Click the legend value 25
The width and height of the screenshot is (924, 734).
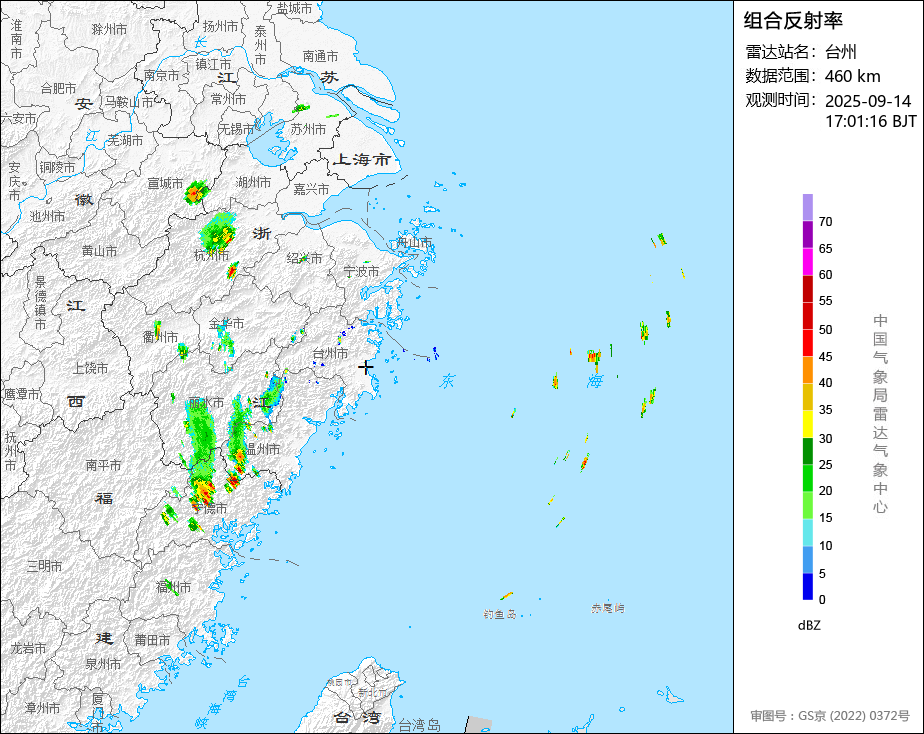[x=825, y=465]
